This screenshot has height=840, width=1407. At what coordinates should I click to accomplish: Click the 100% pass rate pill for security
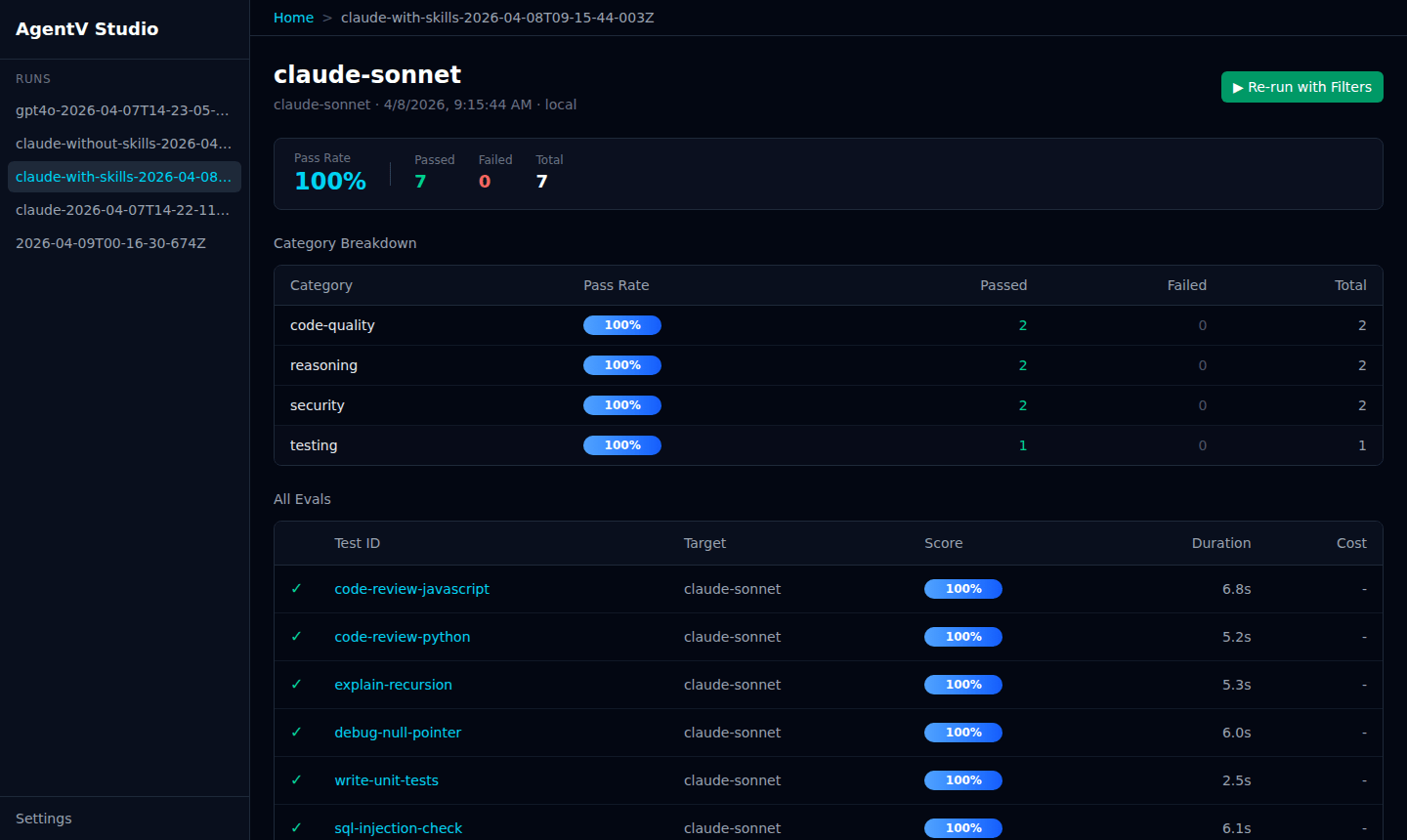tap(622, 404)
